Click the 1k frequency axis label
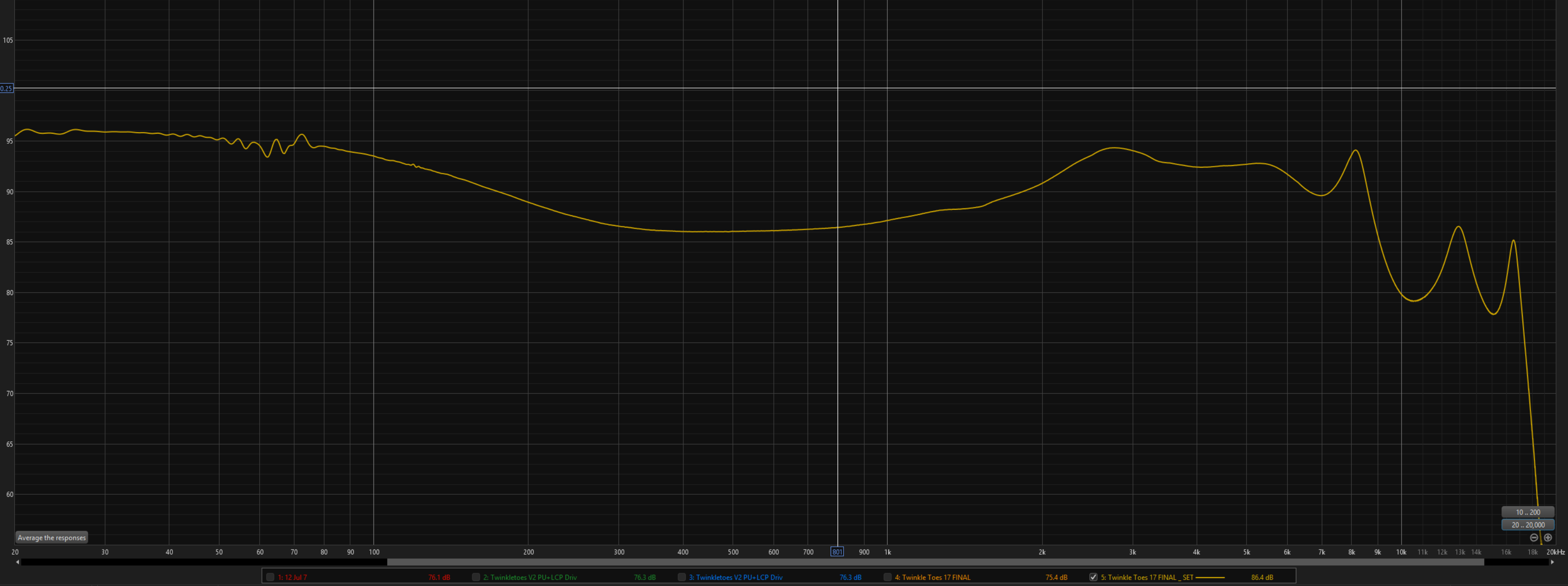The height and width of the screenshot is (586, 1568). [887, 552]
